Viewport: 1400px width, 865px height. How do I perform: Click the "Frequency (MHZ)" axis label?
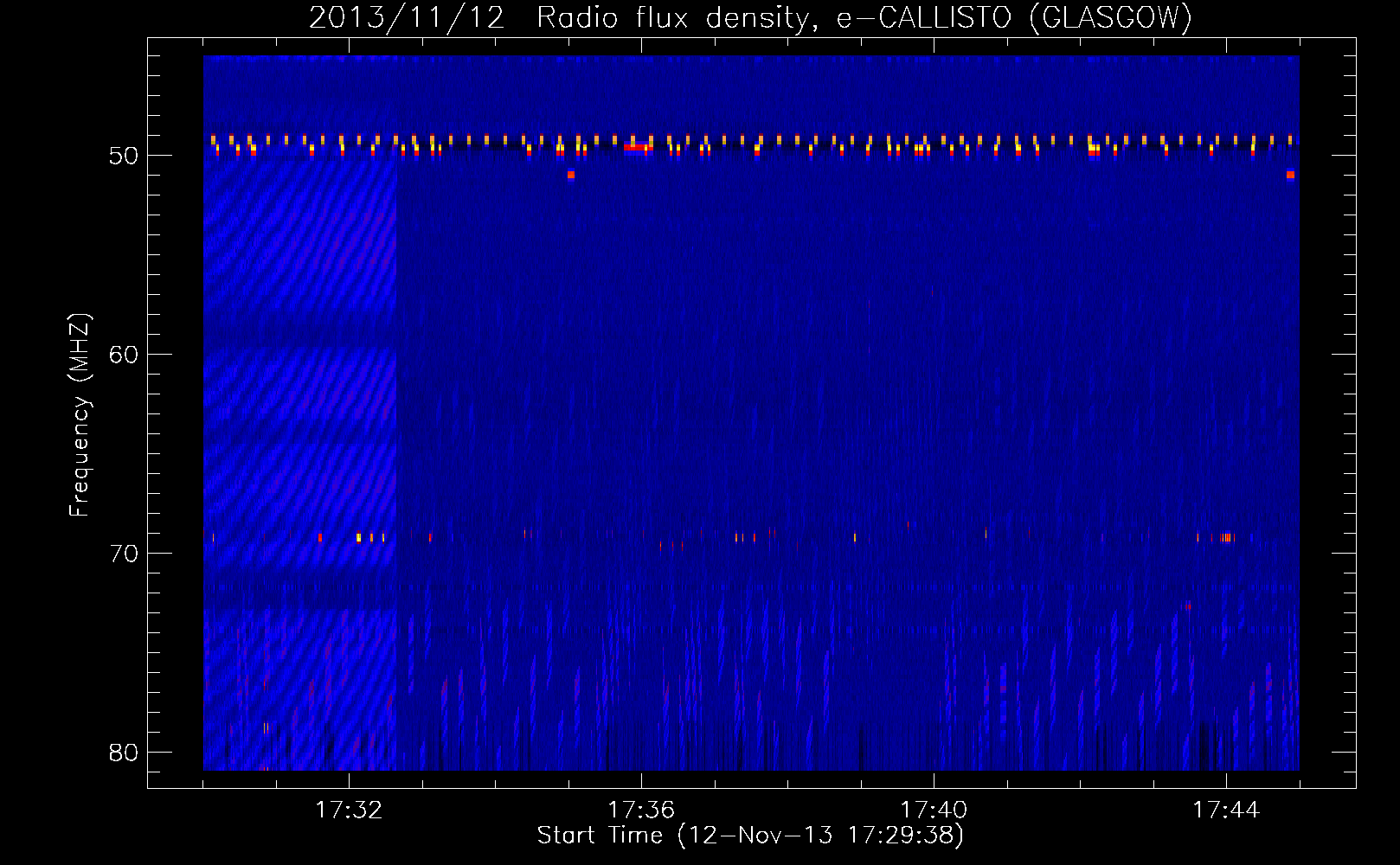[x=79, y=415]
